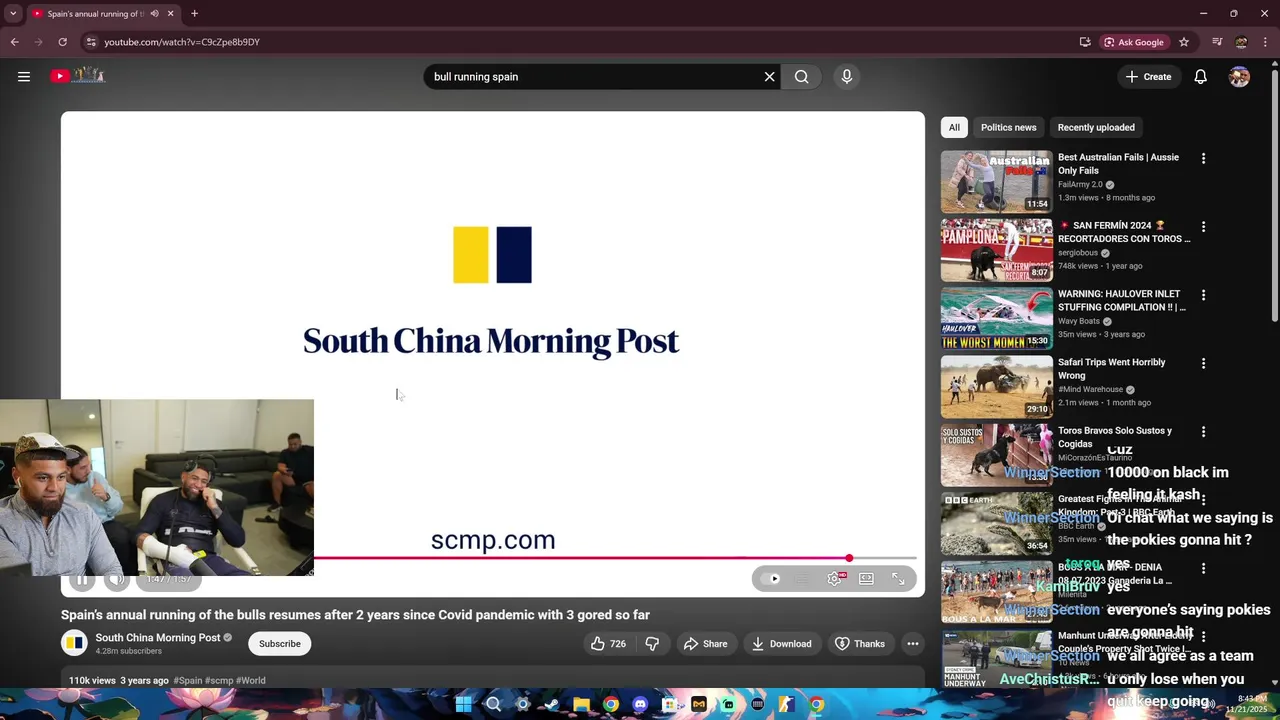Mute the tab via speaker icon
The width and height of the screenshot is (1280, 720).
(x=154, y=13)
